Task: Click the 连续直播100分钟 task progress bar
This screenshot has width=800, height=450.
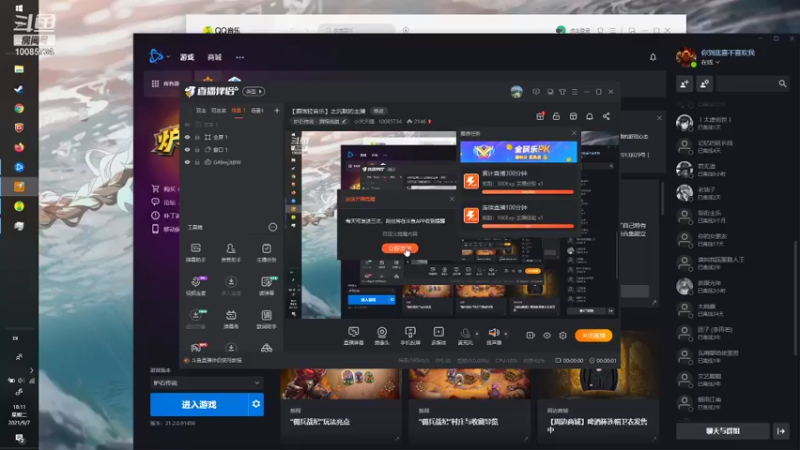Action: [x=528, y=226]
